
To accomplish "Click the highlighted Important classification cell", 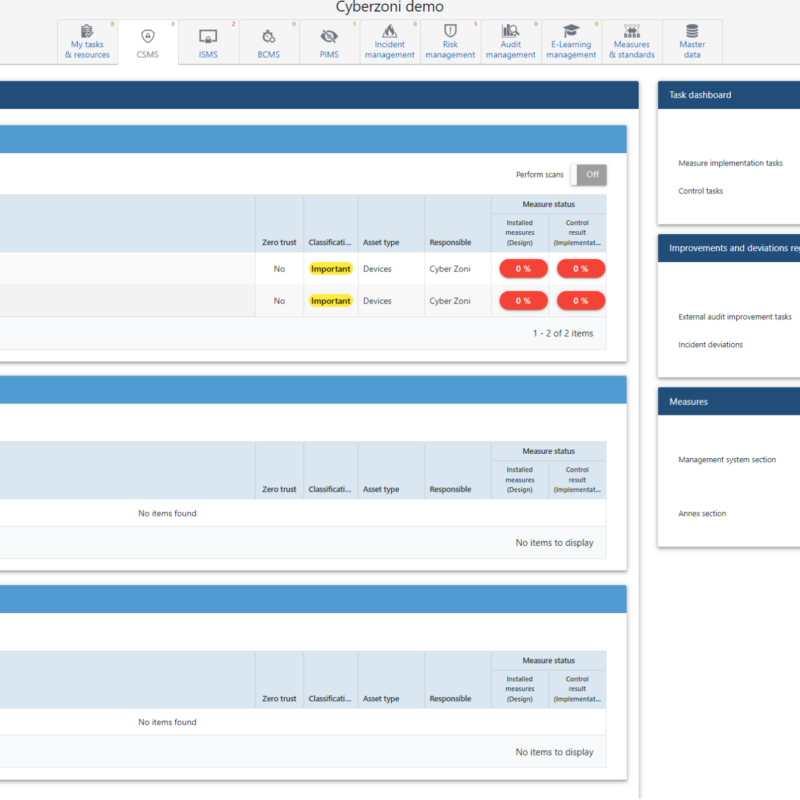I will click(x=330, y=268).
